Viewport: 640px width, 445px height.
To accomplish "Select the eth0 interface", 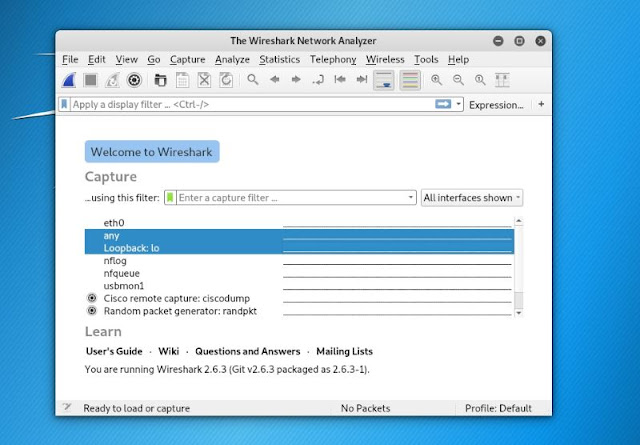I will [299, 223].
